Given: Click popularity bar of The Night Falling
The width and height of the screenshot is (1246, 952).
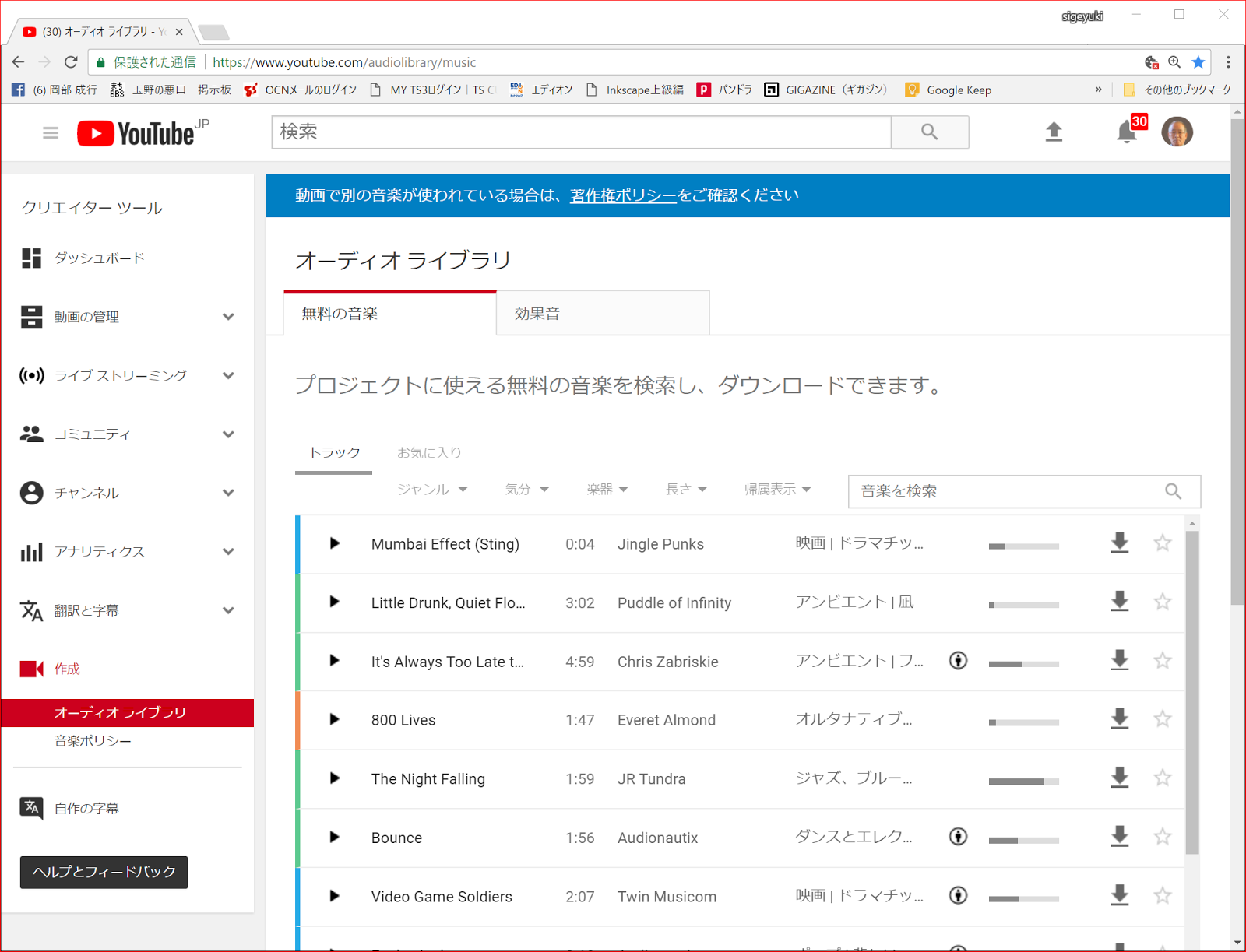Looking at the screenshot, I should coord(1024,781).
